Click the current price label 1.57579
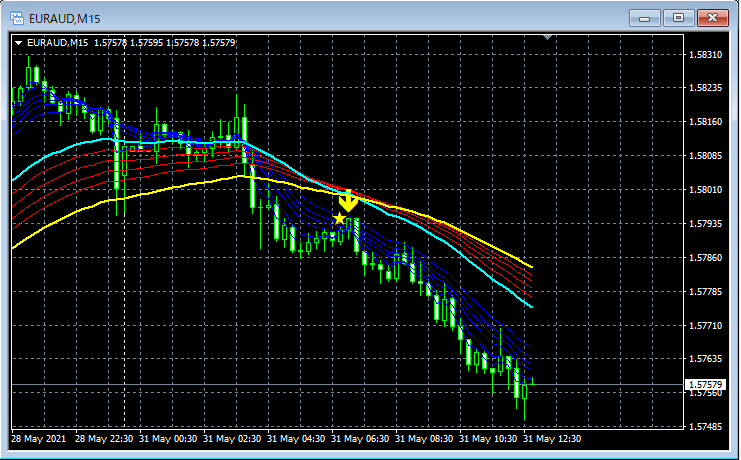This screenshot has width=741, height=460. point(705,384)
